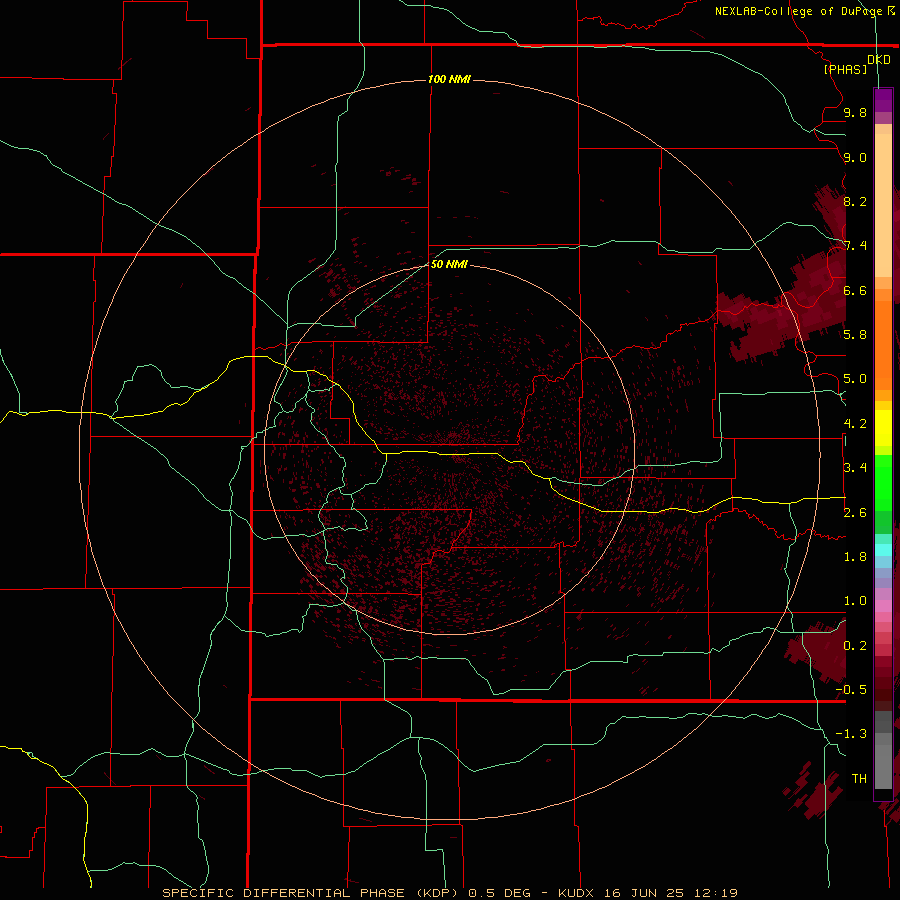The width and height of the screenshot is (900, 900).
Task: Click the KUDX radar site identifier in the caption
Action: click(x=578, y=893)
